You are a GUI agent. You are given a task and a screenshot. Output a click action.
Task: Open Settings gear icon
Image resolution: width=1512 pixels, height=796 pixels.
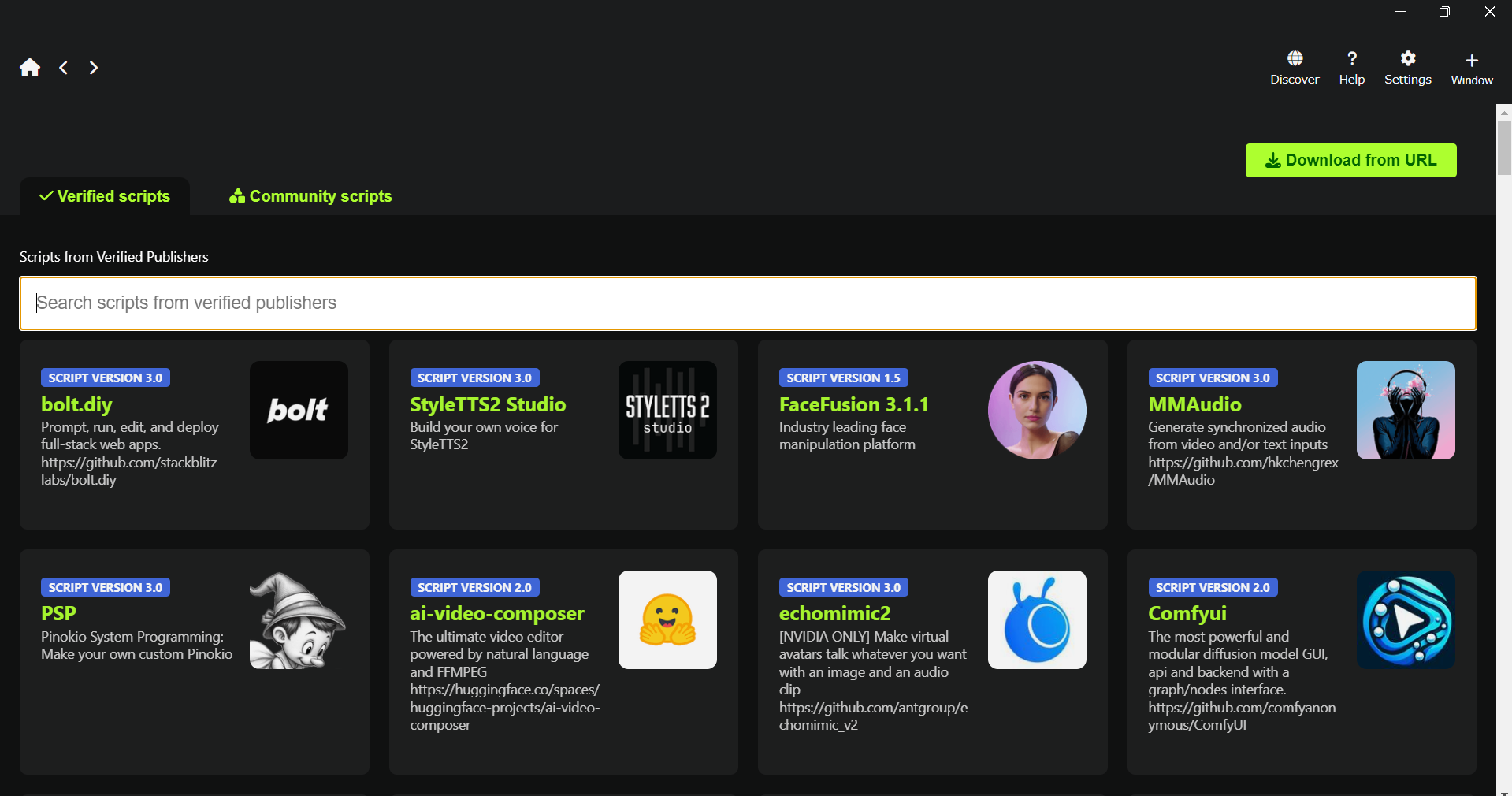(x=1408, y=58)
